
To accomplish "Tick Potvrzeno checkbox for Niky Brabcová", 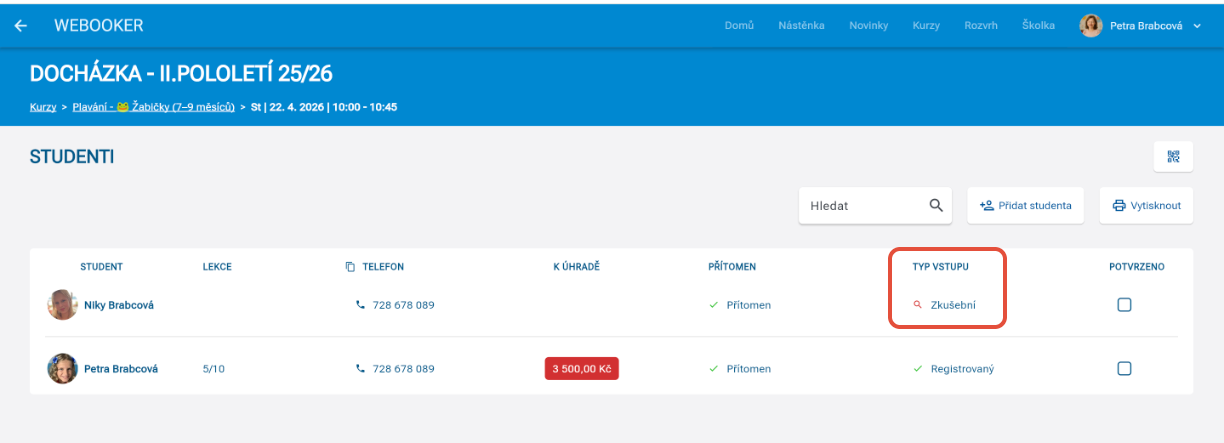I will pos(1124,305).
